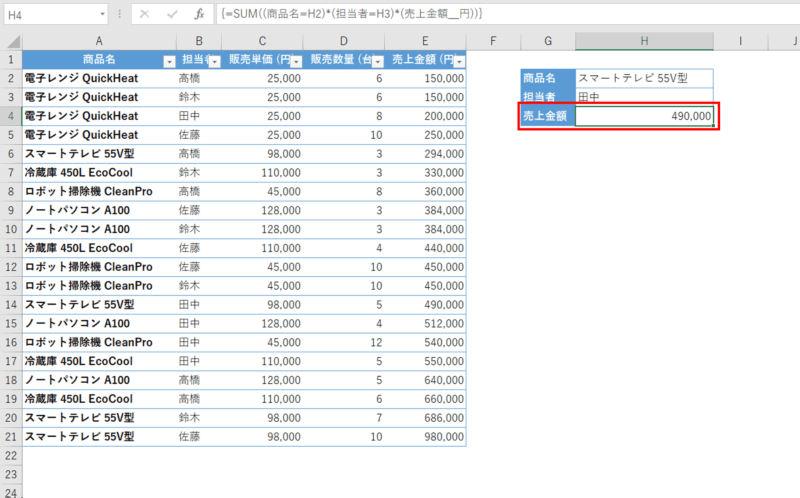Open the 商品名 column filter dropdown
The width and height of the screenshot is (800, 498).
point(167,61)
